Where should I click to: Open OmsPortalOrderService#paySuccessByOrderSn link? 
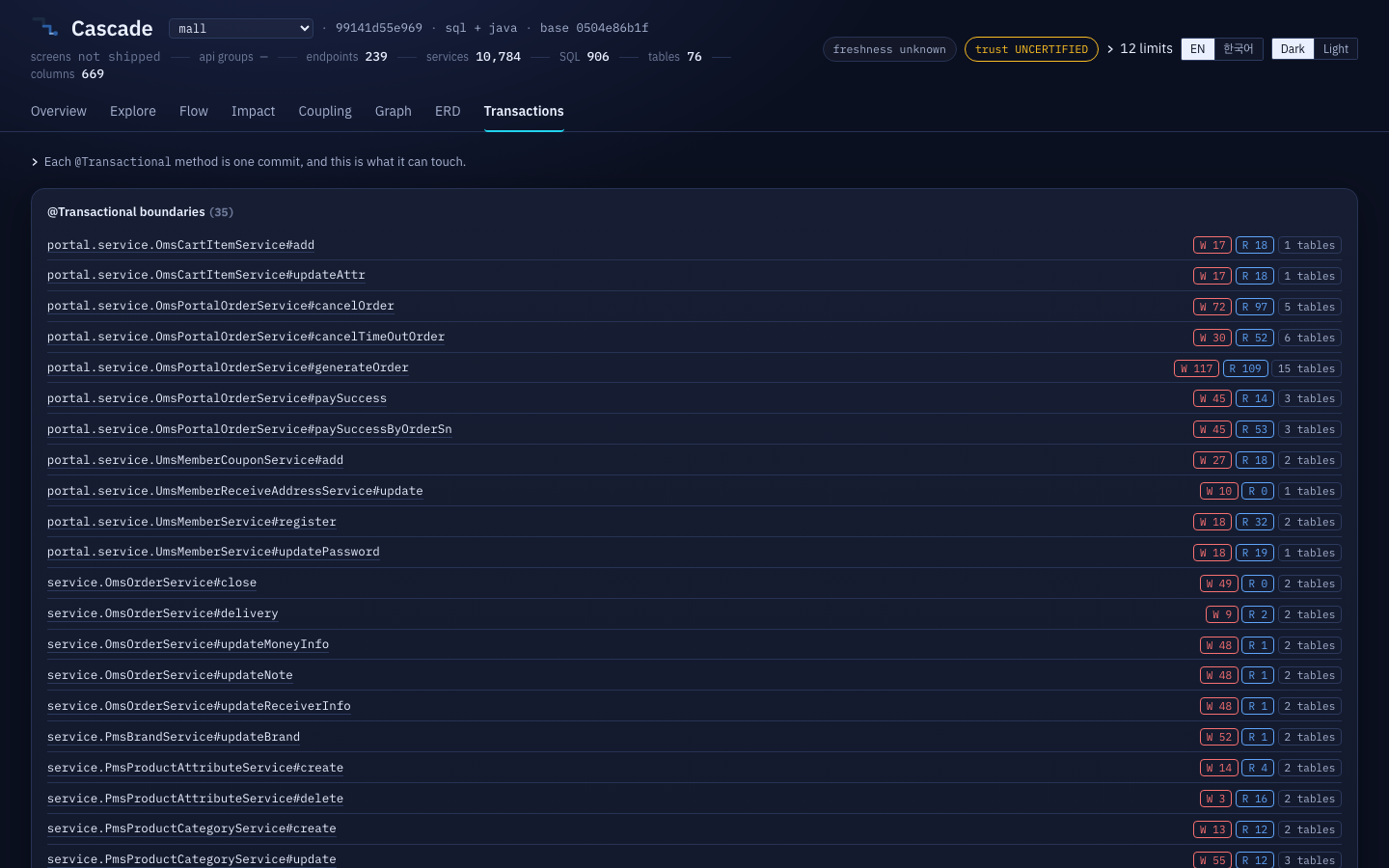pos(250,429)
